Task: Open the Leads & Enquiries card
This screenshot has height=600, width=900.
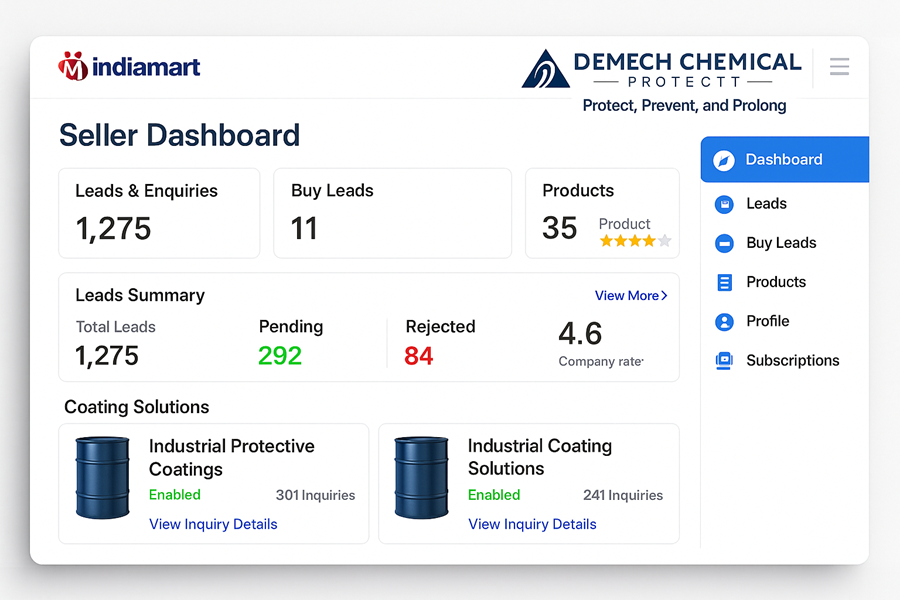Action: click(x=159, y=213)
